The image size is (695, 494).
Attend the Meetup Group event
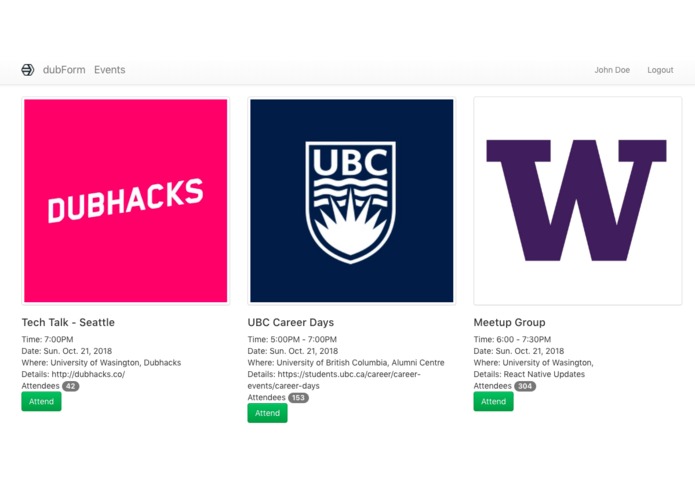[x=493, y=401]
